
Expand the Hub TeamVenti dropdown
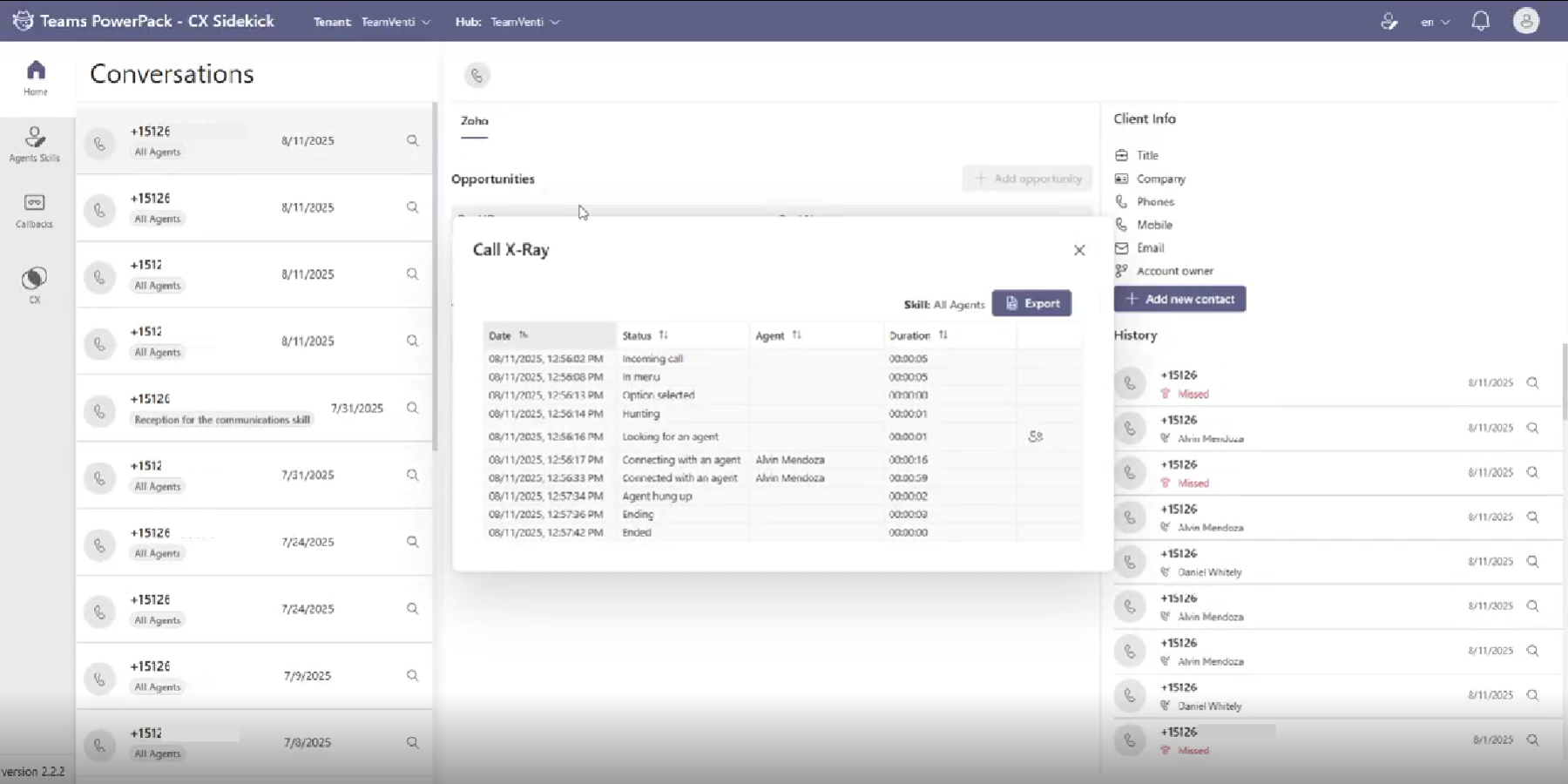coord(524,22)
